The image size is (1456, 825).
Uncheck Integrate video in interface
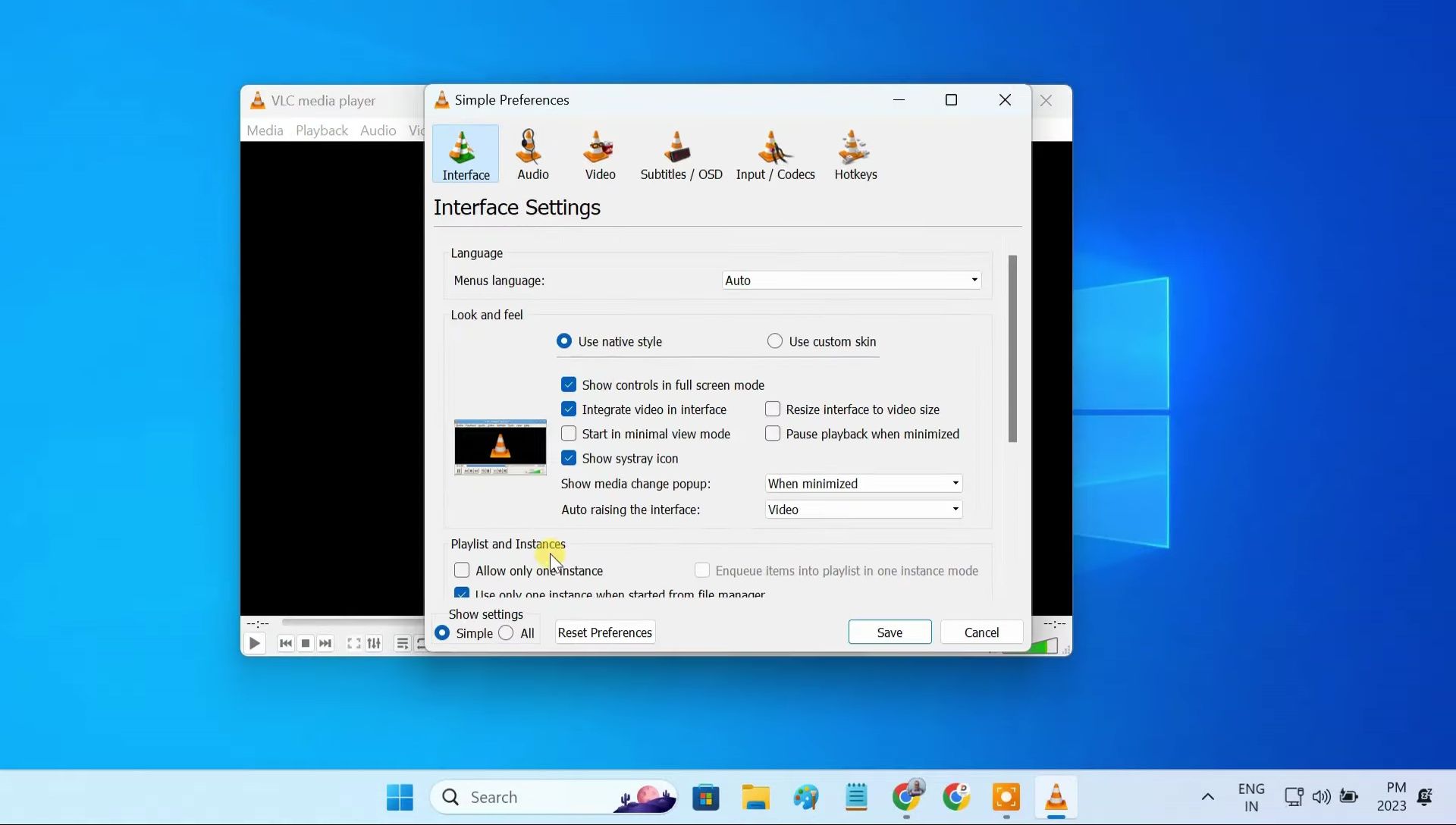pyautogui.click(x=569, y=409)
